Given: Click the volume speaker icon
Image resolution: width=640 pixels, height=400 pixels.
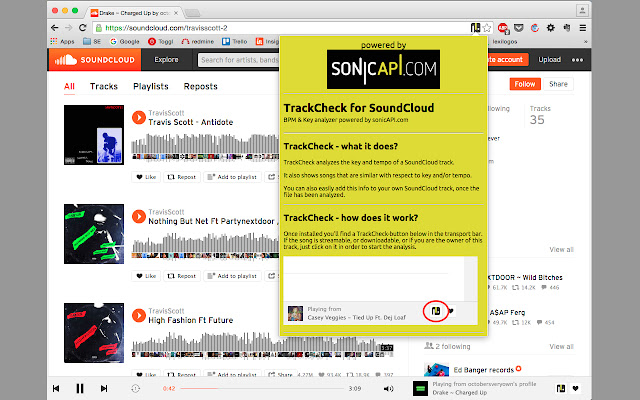Looking at the screenshot, I should click(389, 389).
